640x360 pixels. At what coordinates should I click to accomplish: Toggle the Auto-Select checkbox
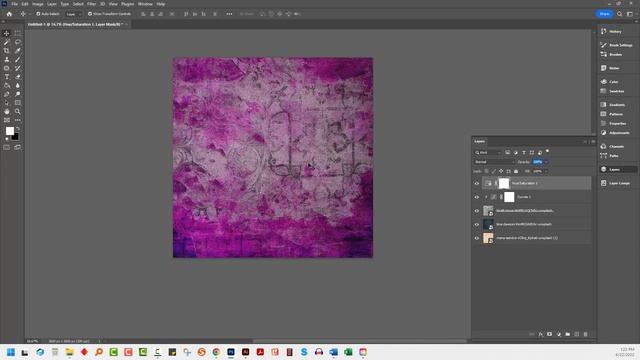38,14
